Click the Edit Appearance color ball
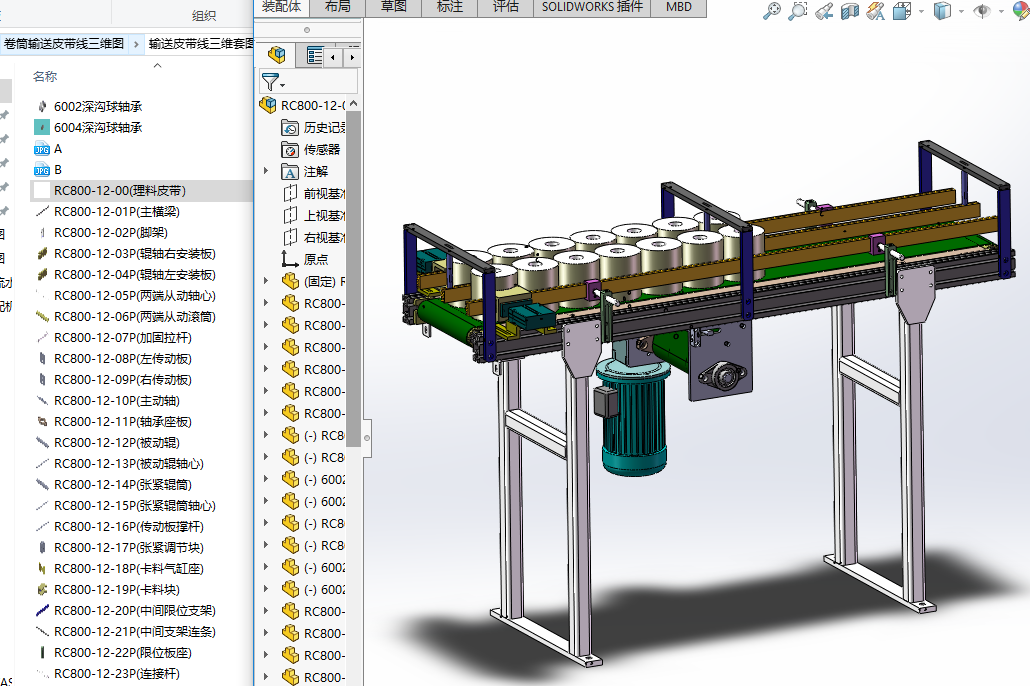This screenshot has width=1030, height=686. [x=1022, y=11]
